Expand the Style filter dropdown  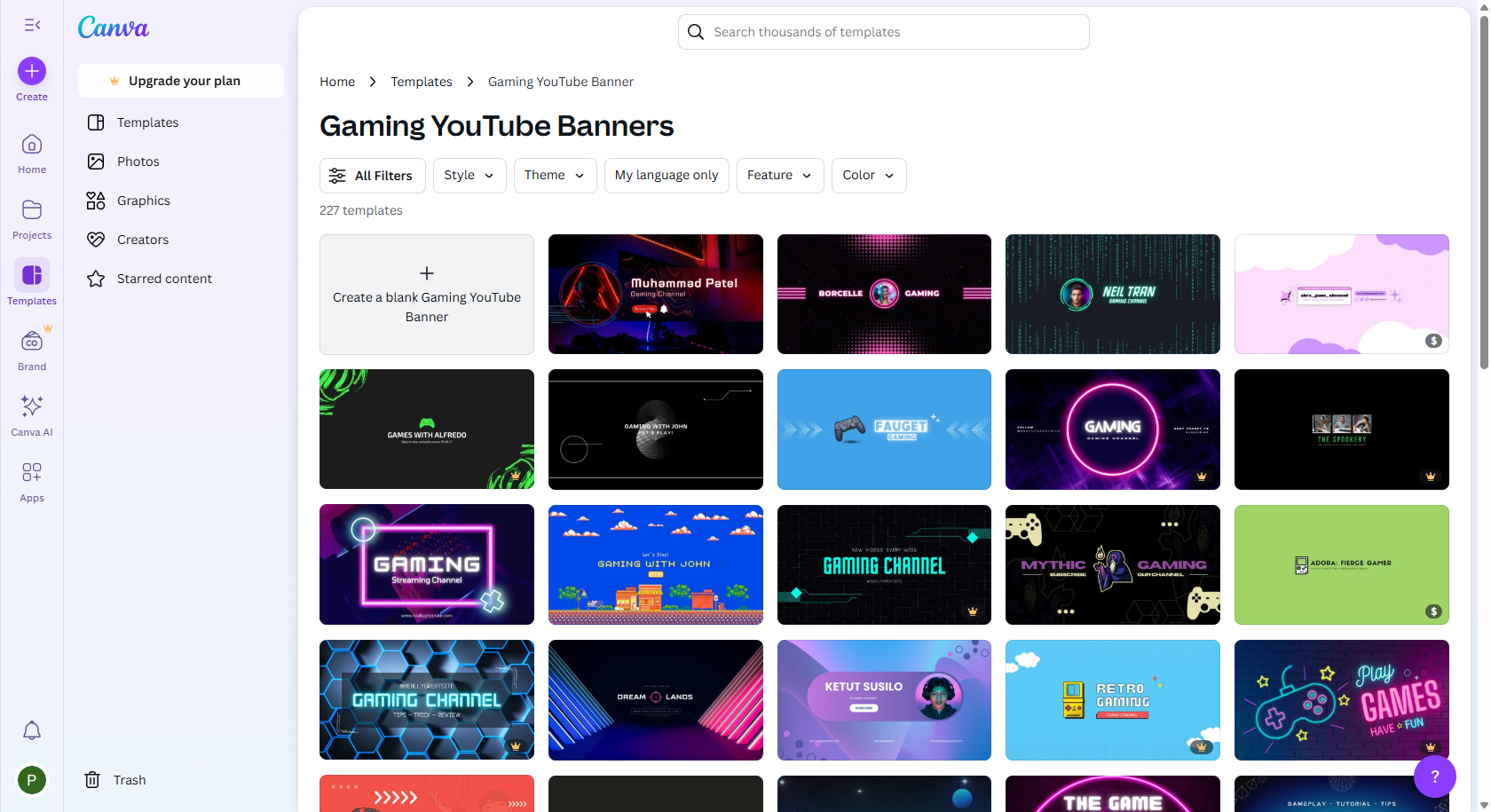pos(469,176)
